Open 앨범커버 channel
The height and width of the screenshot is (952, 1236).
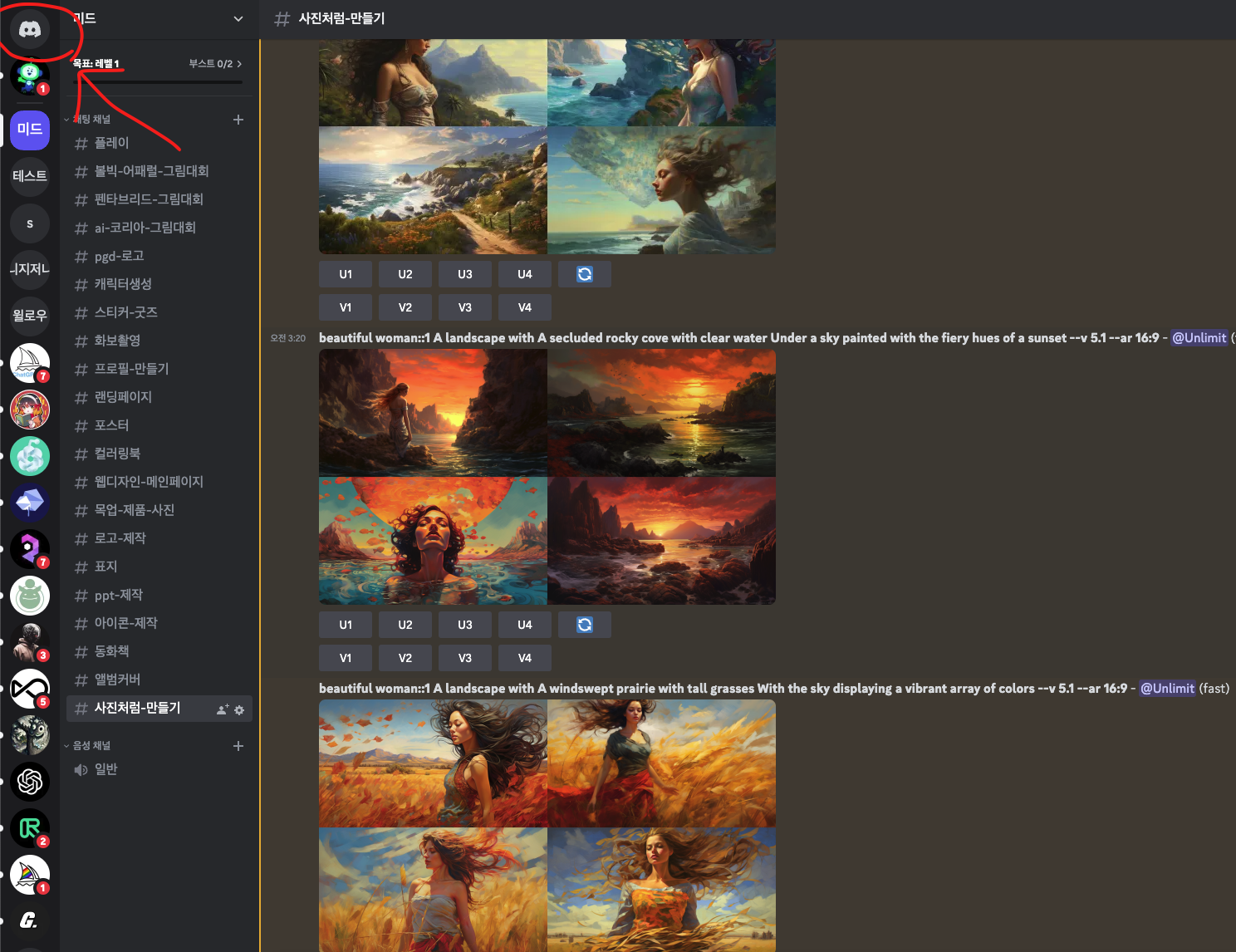coord(159,680)
